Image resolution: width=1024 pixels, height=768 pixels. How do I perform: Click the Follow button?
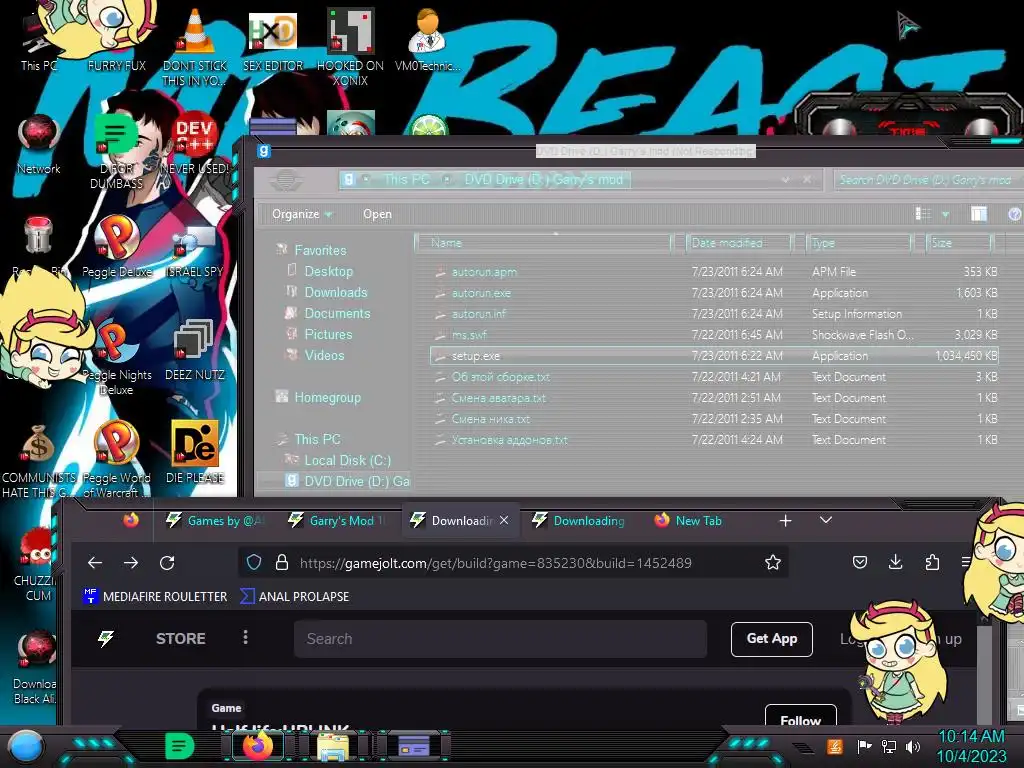coord(800,718)
